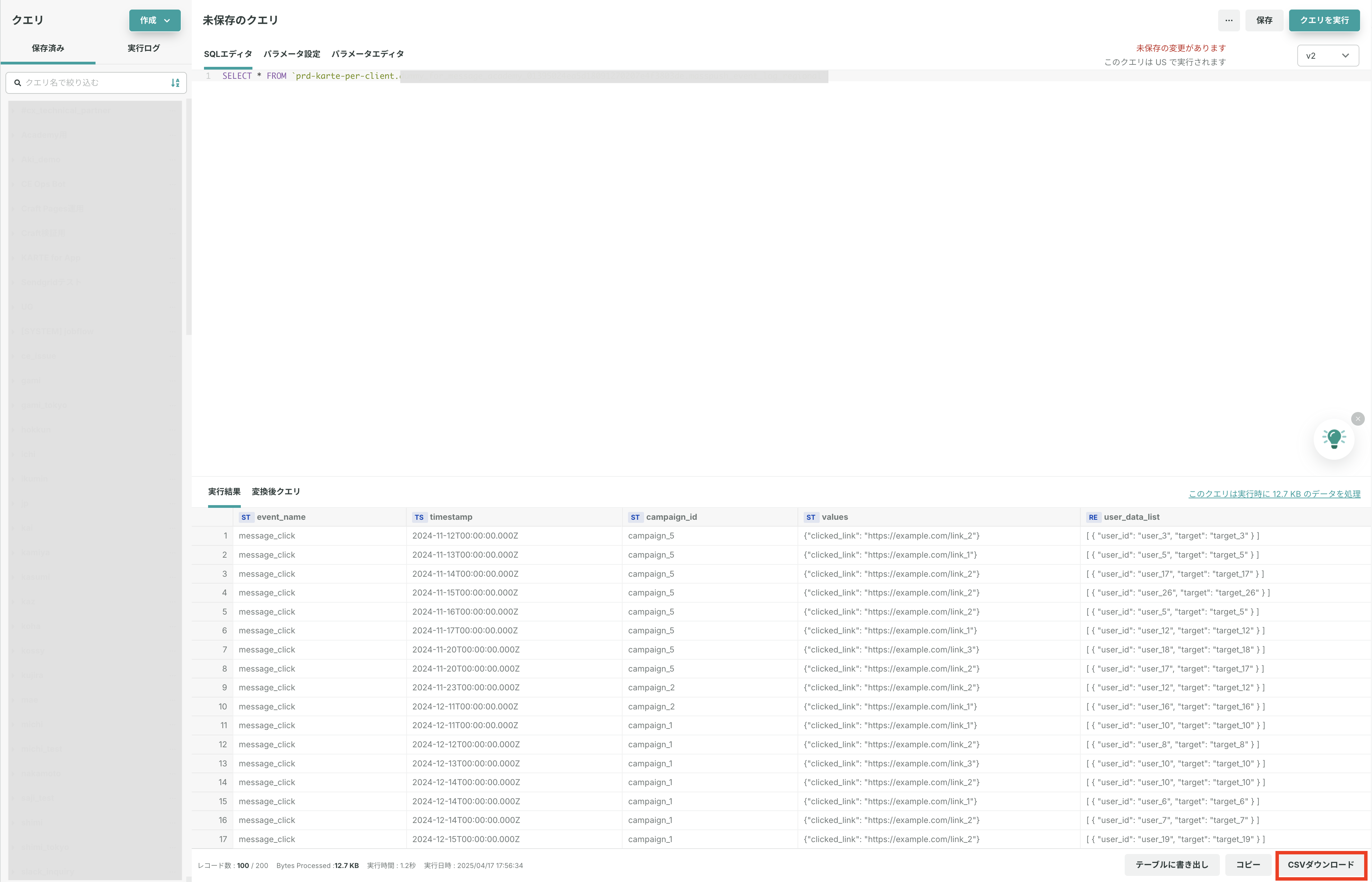Click the lightbulb hint icon

pos(1333,439)
